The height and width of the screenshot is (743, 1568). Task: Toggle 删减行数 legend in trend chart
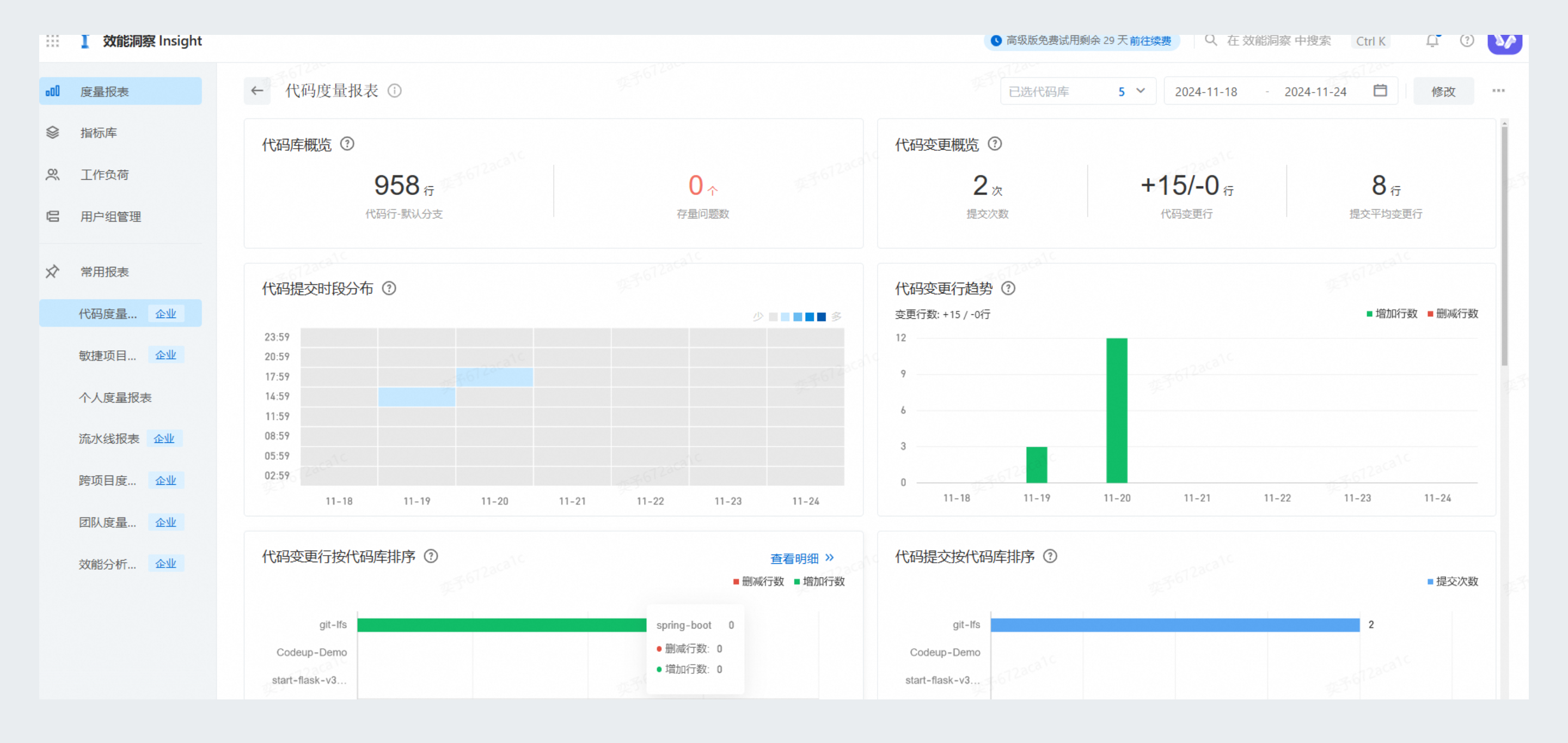tap(1453, 314)
